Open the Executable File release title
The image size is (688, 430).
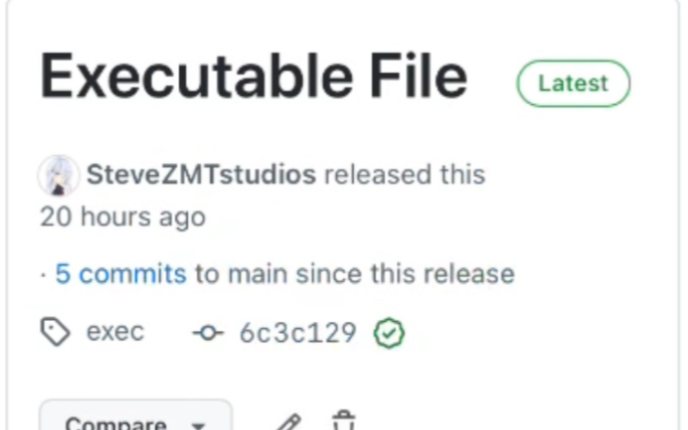(254, 76)
